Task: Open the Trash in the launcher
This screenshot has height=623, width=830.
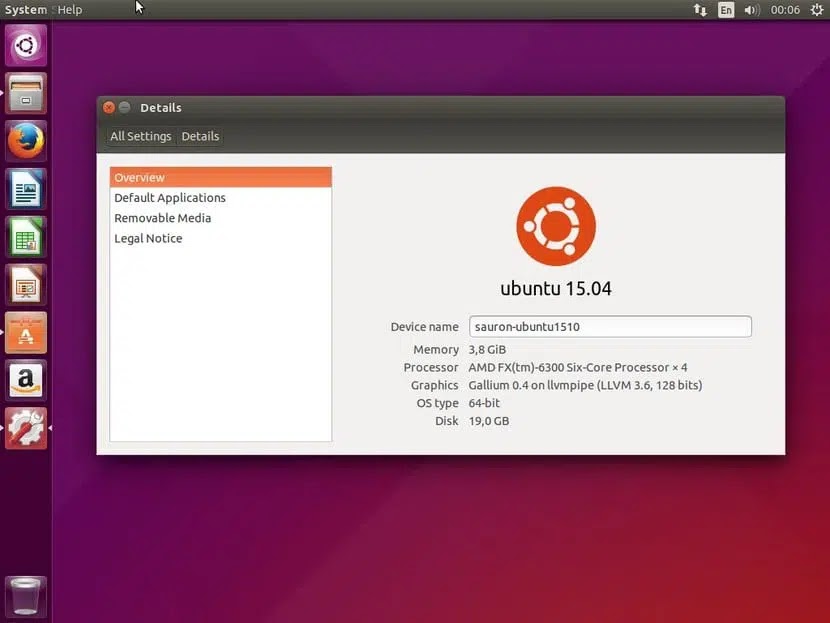Action: [x=26, y=597]
